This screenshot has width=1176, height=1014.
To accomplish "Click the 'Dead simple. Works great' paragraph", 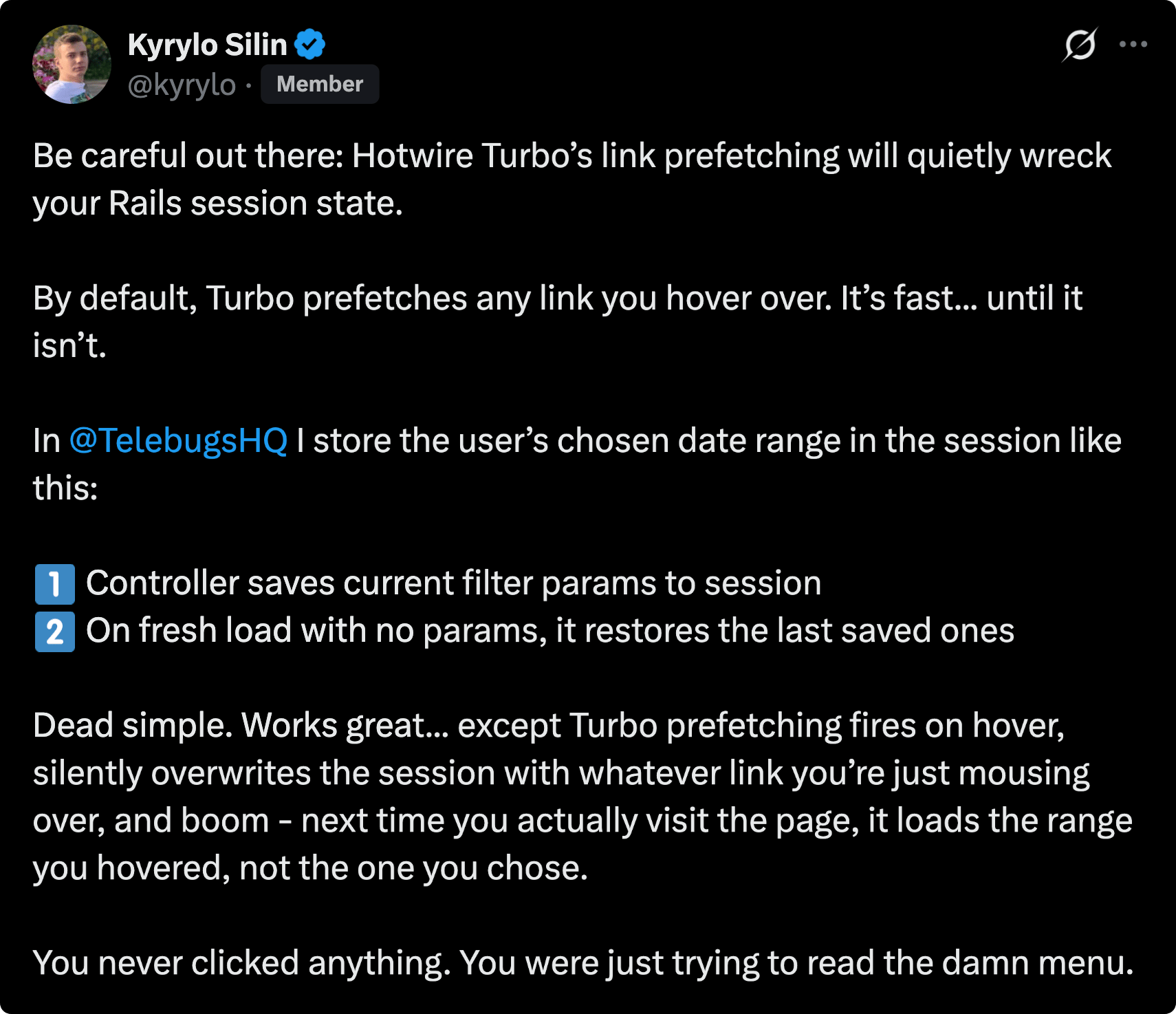I will (x=582, y=797).
